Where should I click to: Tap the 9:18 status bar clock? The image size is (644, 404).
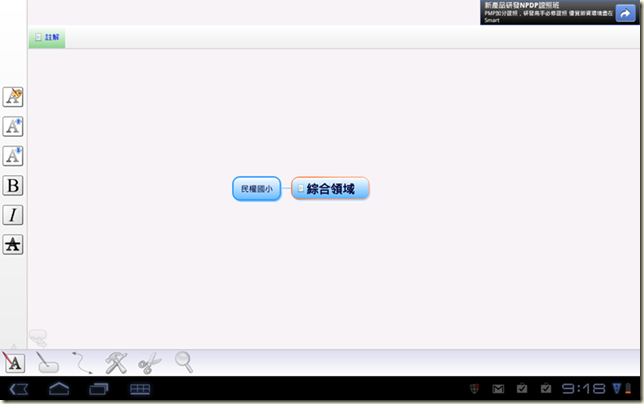pos(583,388)
